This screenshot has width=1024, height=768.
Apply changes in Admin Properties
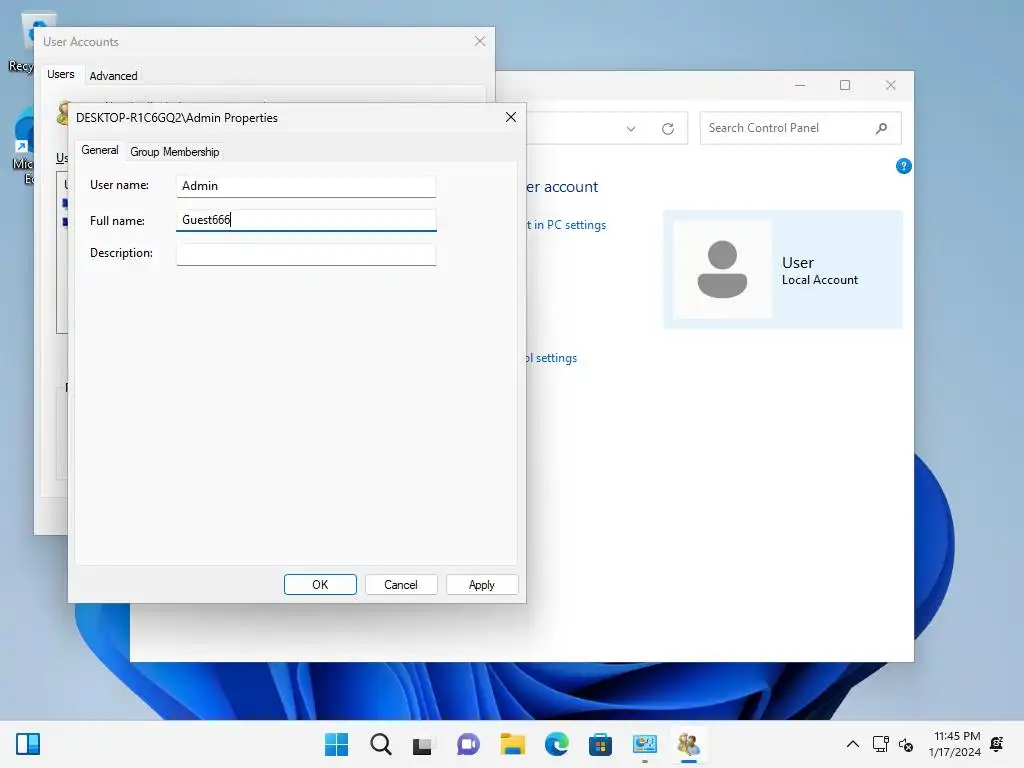point(481,584)
